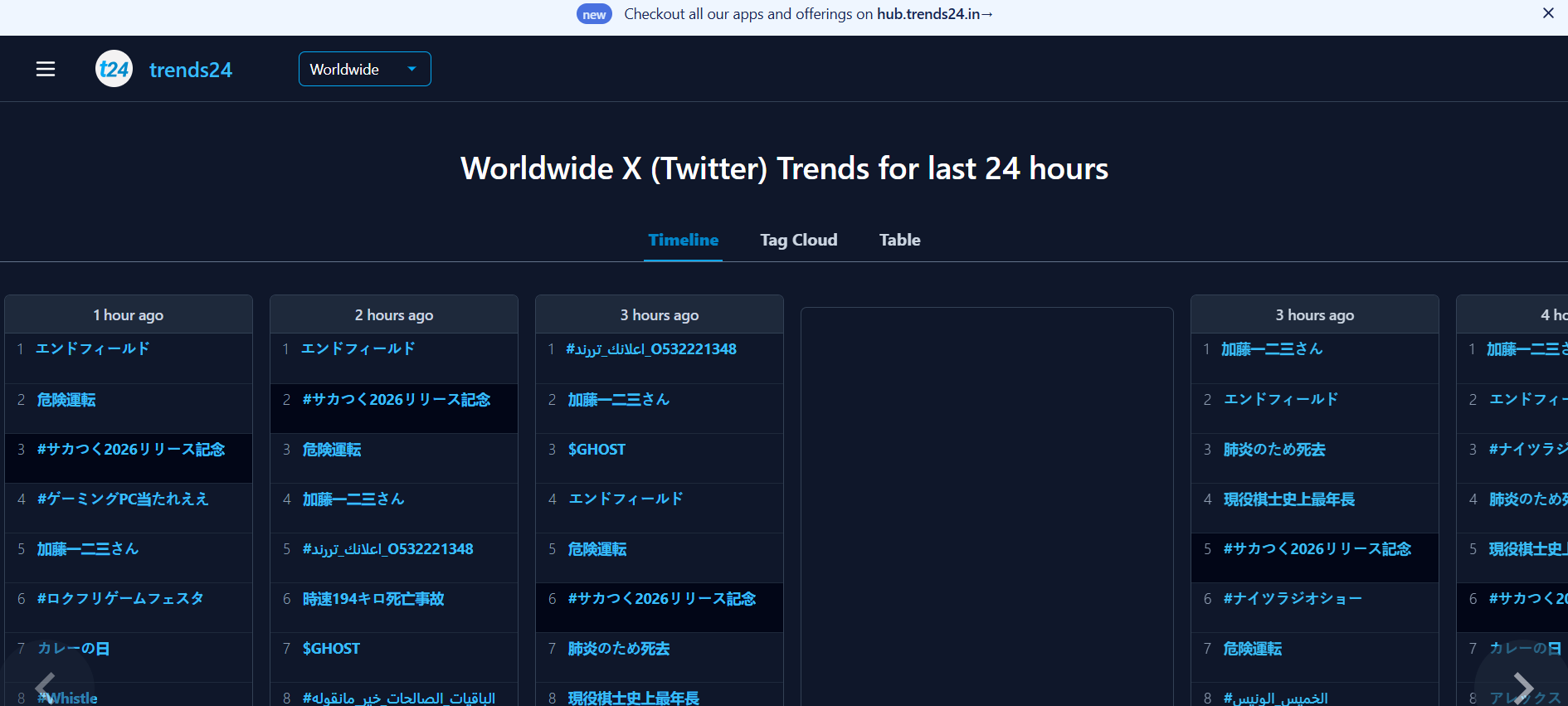The image size is (1568, 706).
Task: Click the 'new' badge in banner
Action: [x=594, y=14]
